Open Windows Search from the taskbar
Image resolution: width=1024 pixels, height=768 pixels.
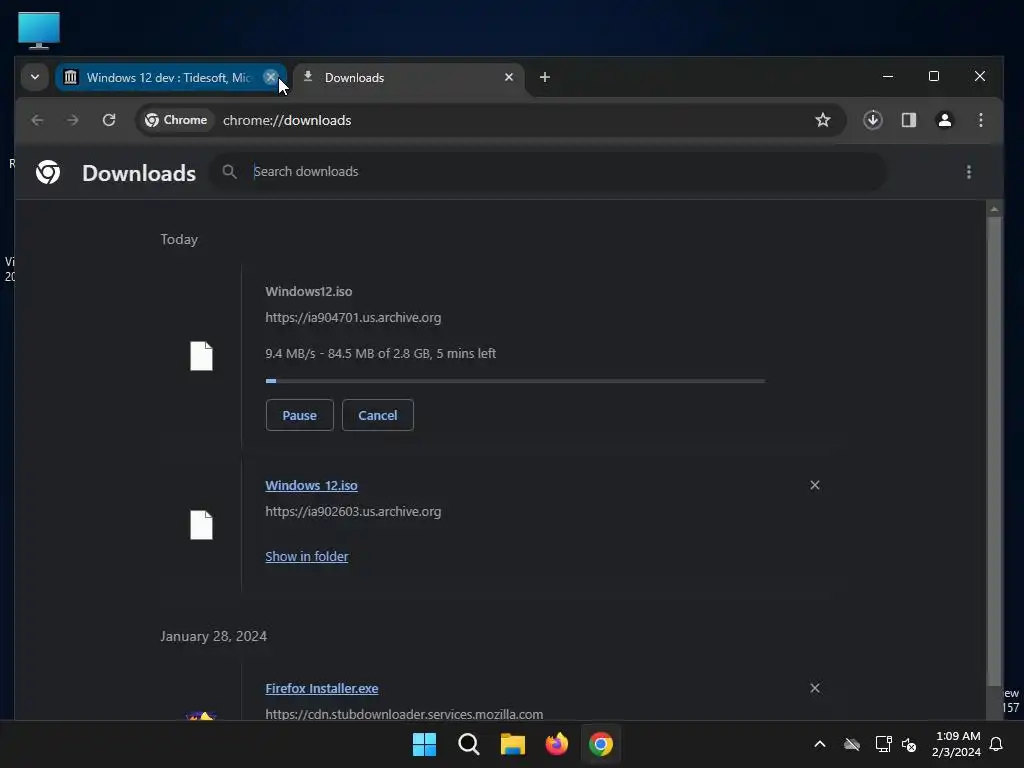(469, 744)
